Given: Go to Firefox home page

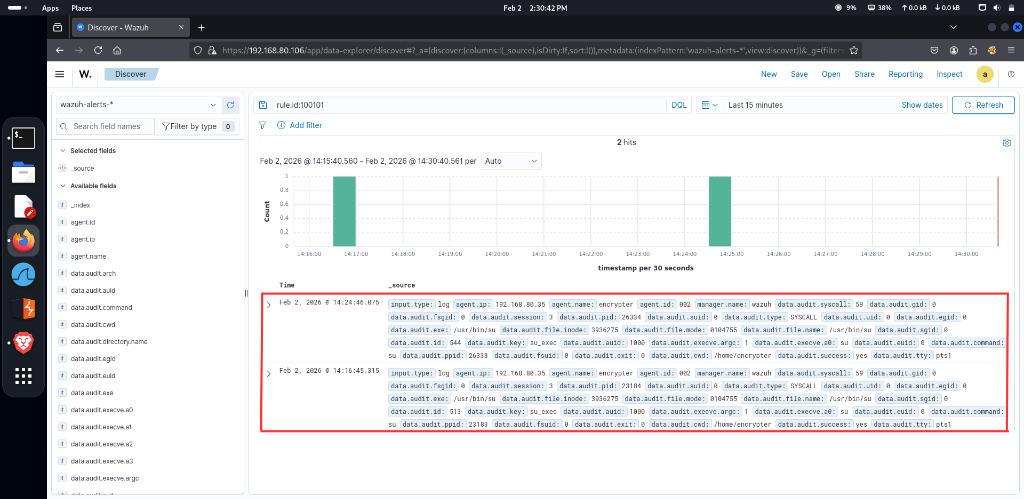Looking at the screenshot, I should [117, 50].
